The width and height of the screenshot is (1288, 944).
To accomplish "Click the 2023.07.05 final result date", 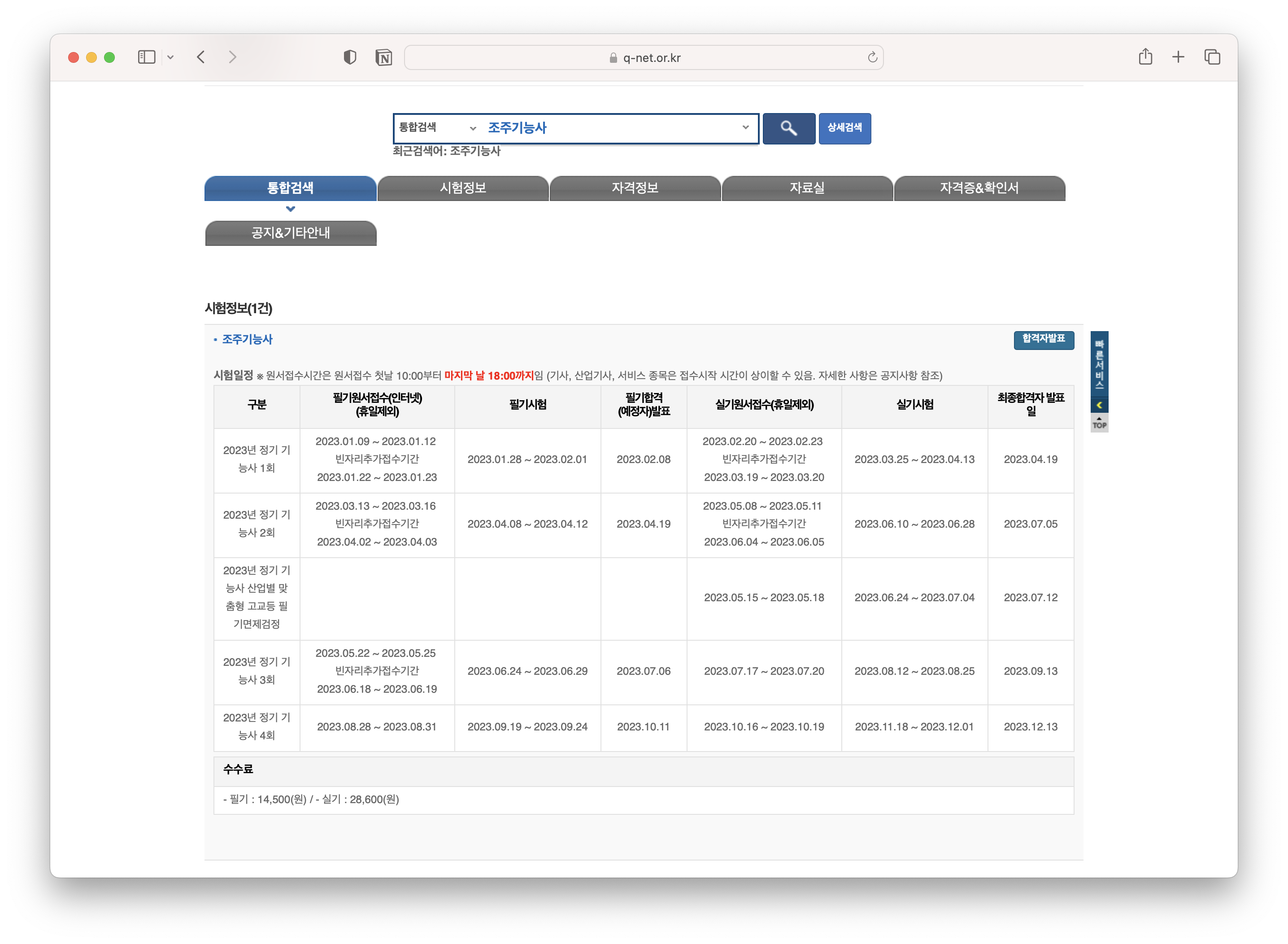I will pos(1031,524).
